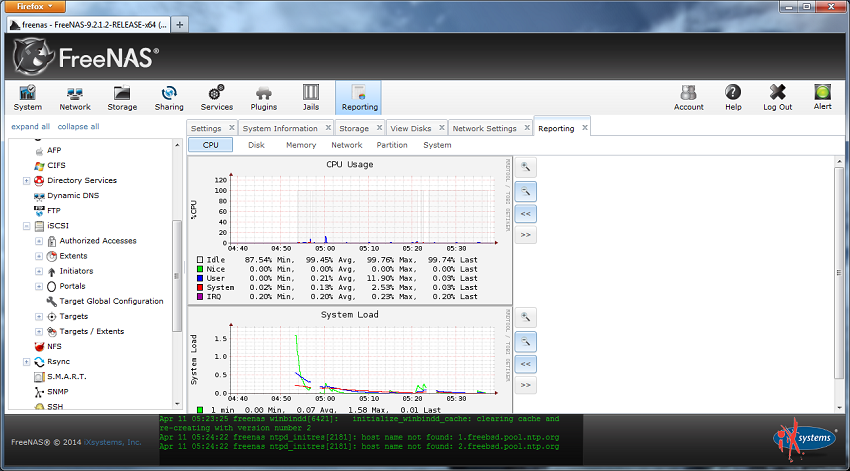This screenshot has height=471, width=850.
Task: Expand the Initiators node
Action: point(38,271)
